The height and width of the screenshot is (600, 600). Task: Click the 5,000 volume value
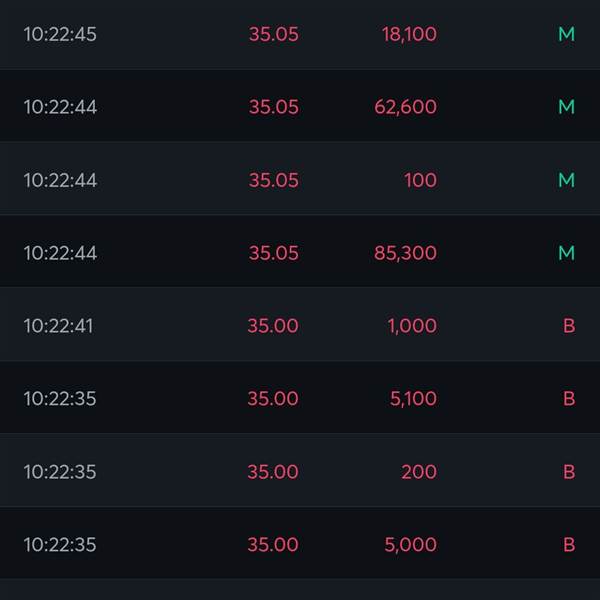[411, 545]
